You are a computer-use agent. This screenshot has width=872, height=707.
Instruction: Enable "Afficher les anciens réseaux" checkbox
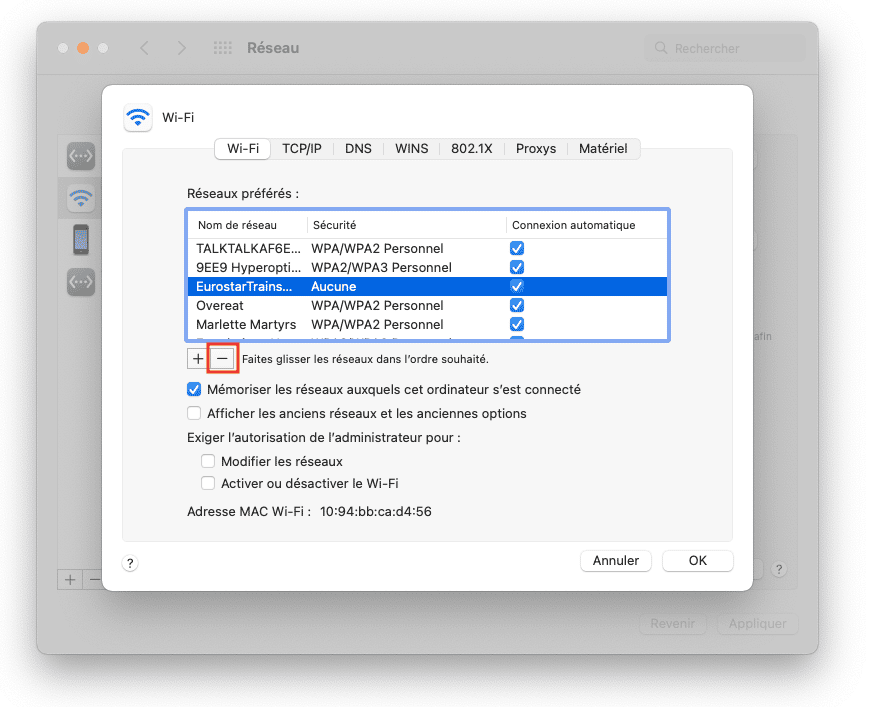194,413
